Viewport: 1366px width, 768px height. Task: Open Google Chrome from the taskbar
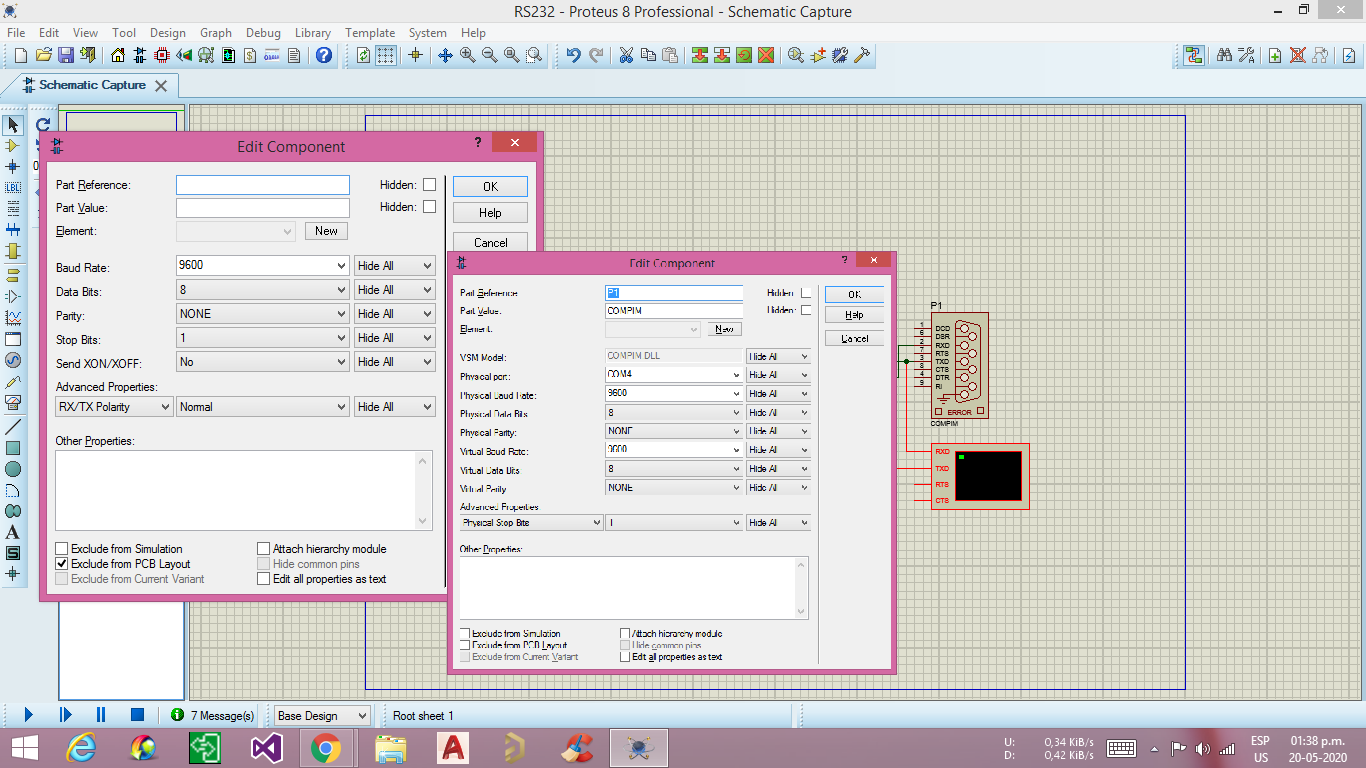[326, 748]
